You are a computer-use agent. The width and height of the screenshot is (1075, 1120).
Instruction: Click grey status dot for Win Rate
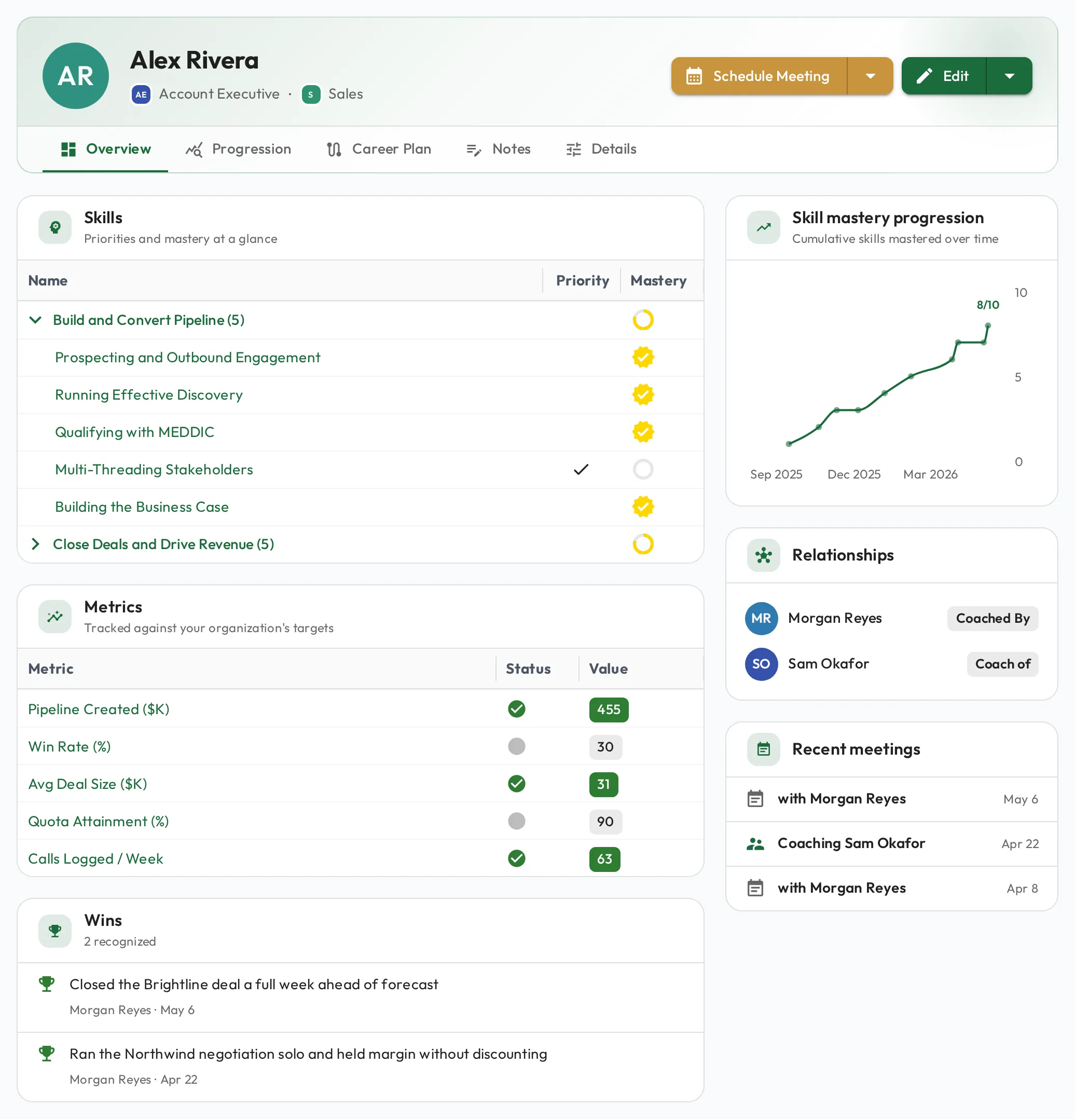click(x=516, y=747)
